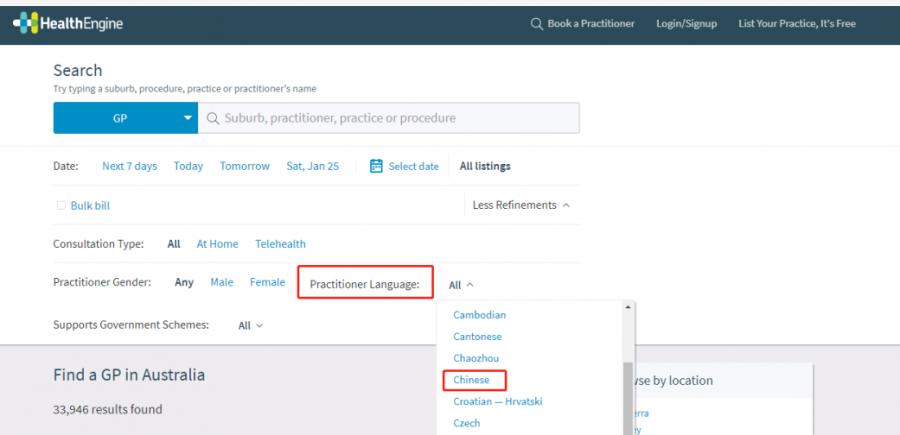Filter date by Sat, Jan 25
Screen dimensions: 900x435
(x=313, y=166)
